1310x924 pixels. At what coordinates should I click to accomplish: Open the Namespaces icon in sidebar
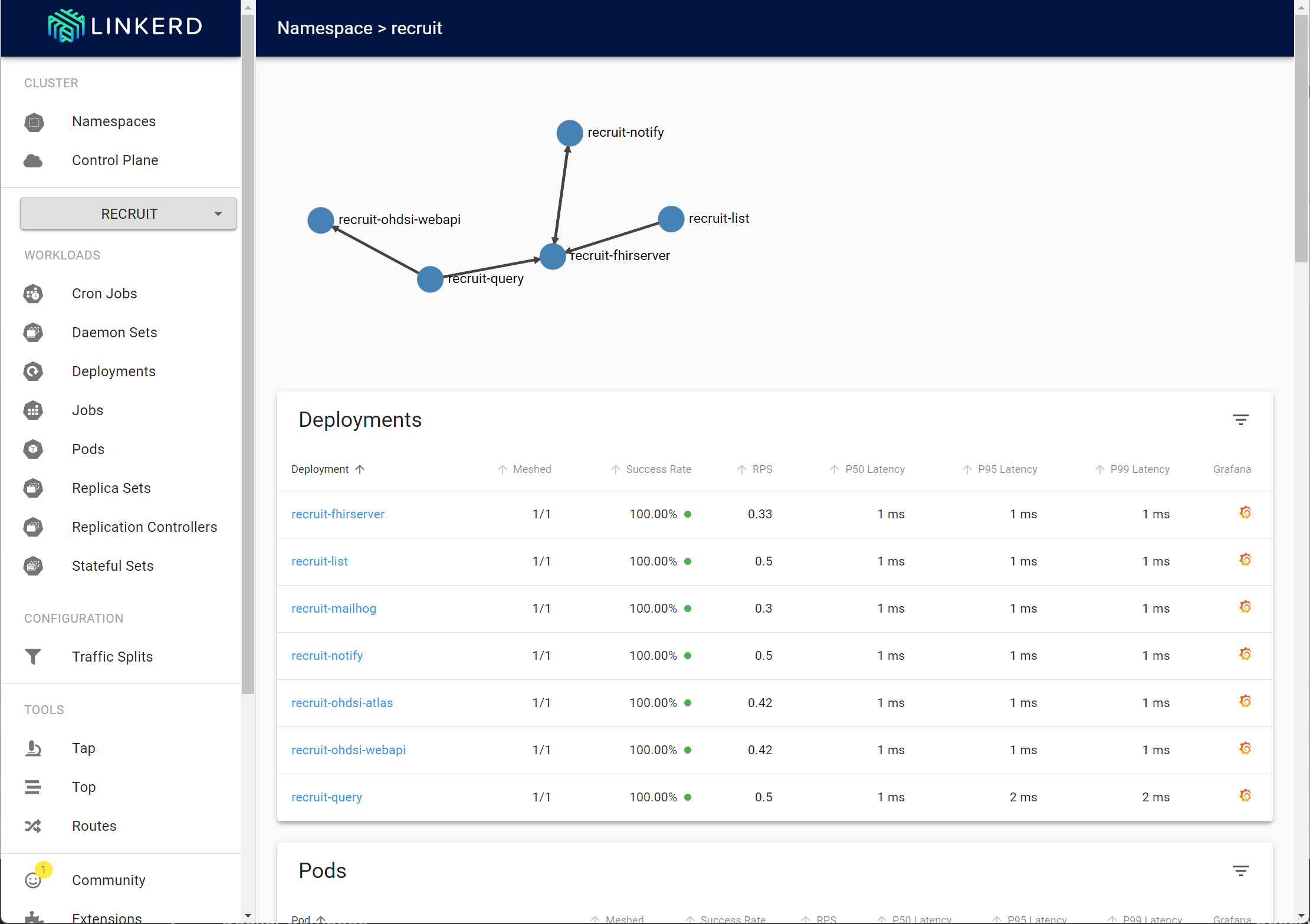pyautogui.click(x=34, y=122)
